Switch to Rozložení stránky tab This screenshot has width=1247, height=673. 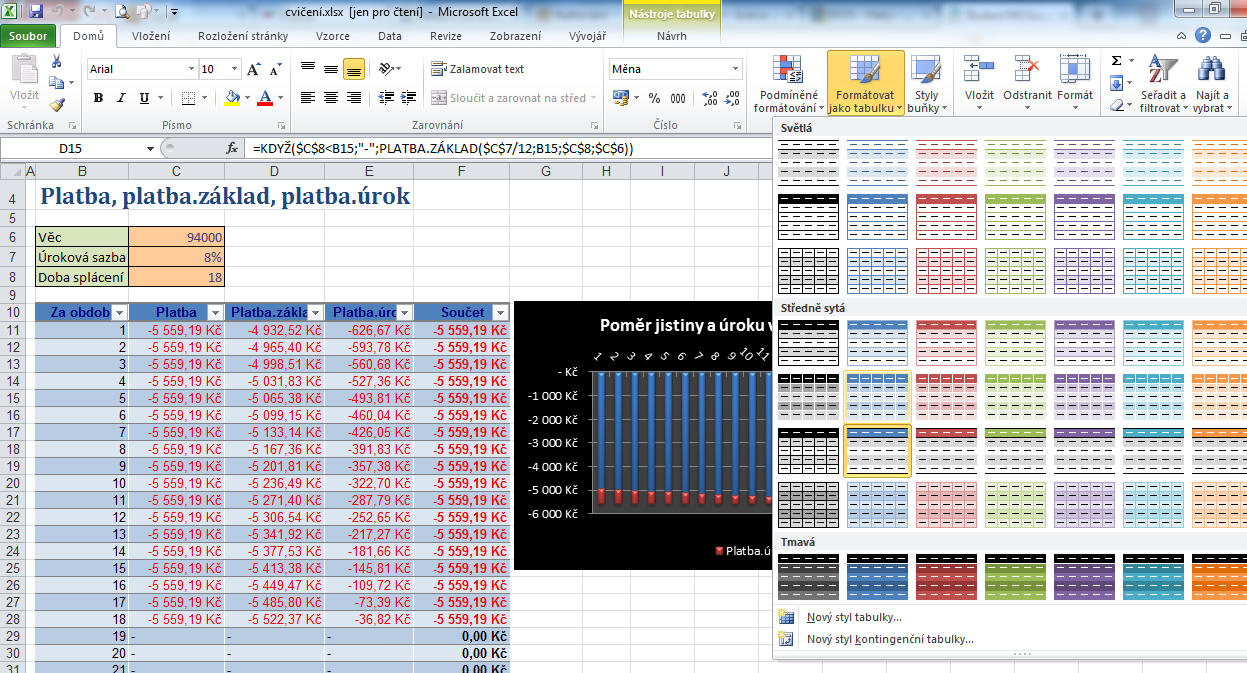[x=243, y=36]
